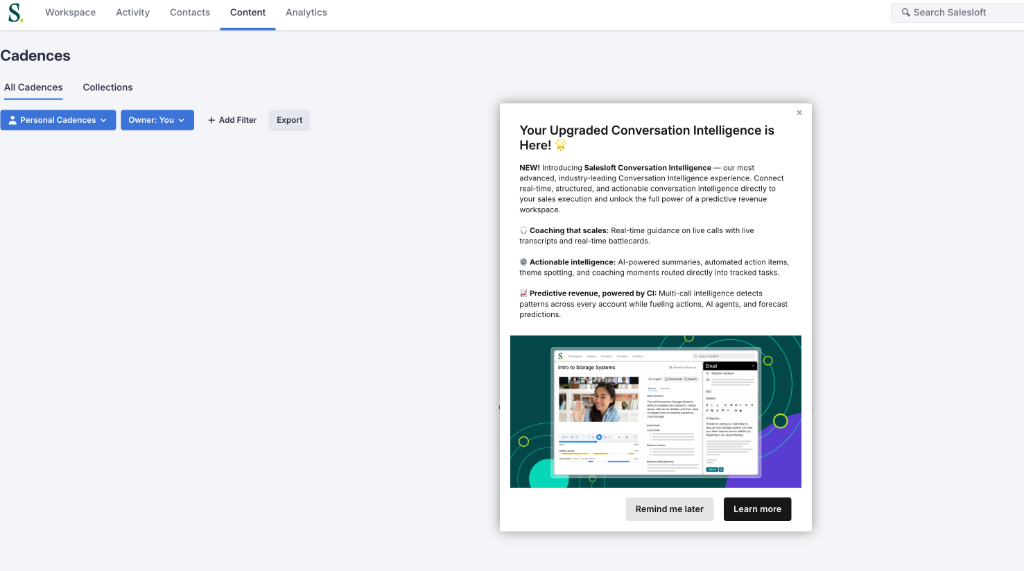This screenshot has width=1024, height=571.
Task: Open the Activity menu
Action: tap(133, 12)
